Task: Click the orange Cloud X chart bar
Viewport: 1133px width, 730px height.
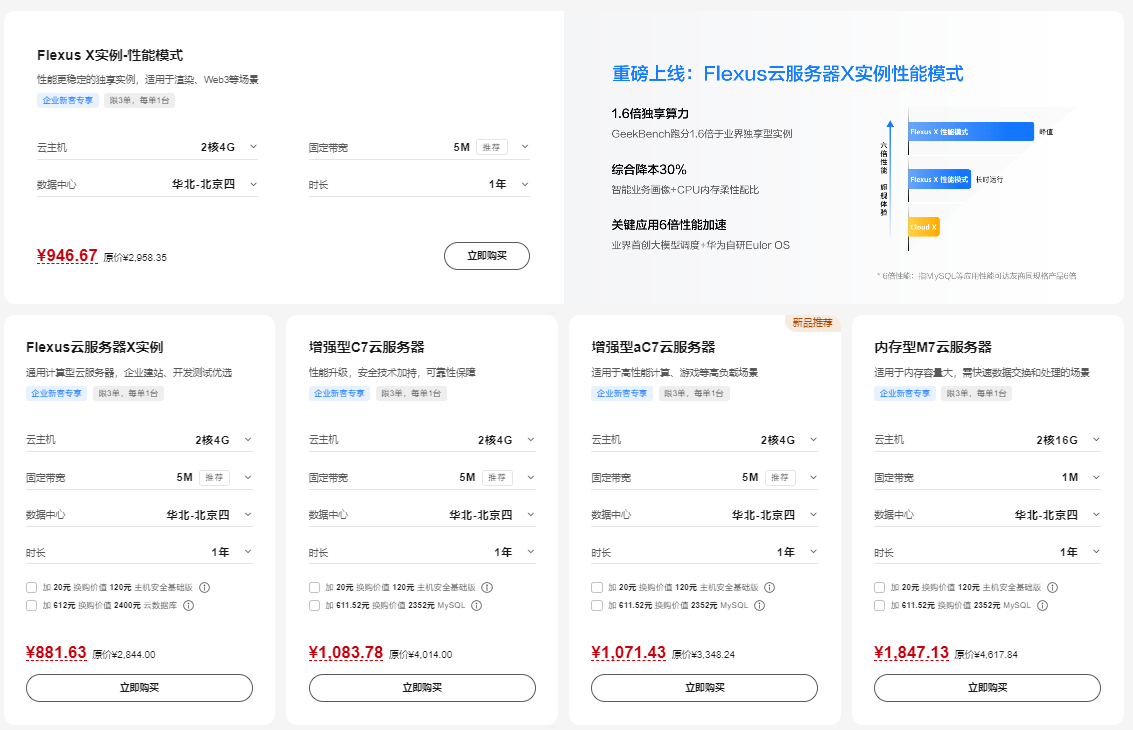Action: point(924,227)
